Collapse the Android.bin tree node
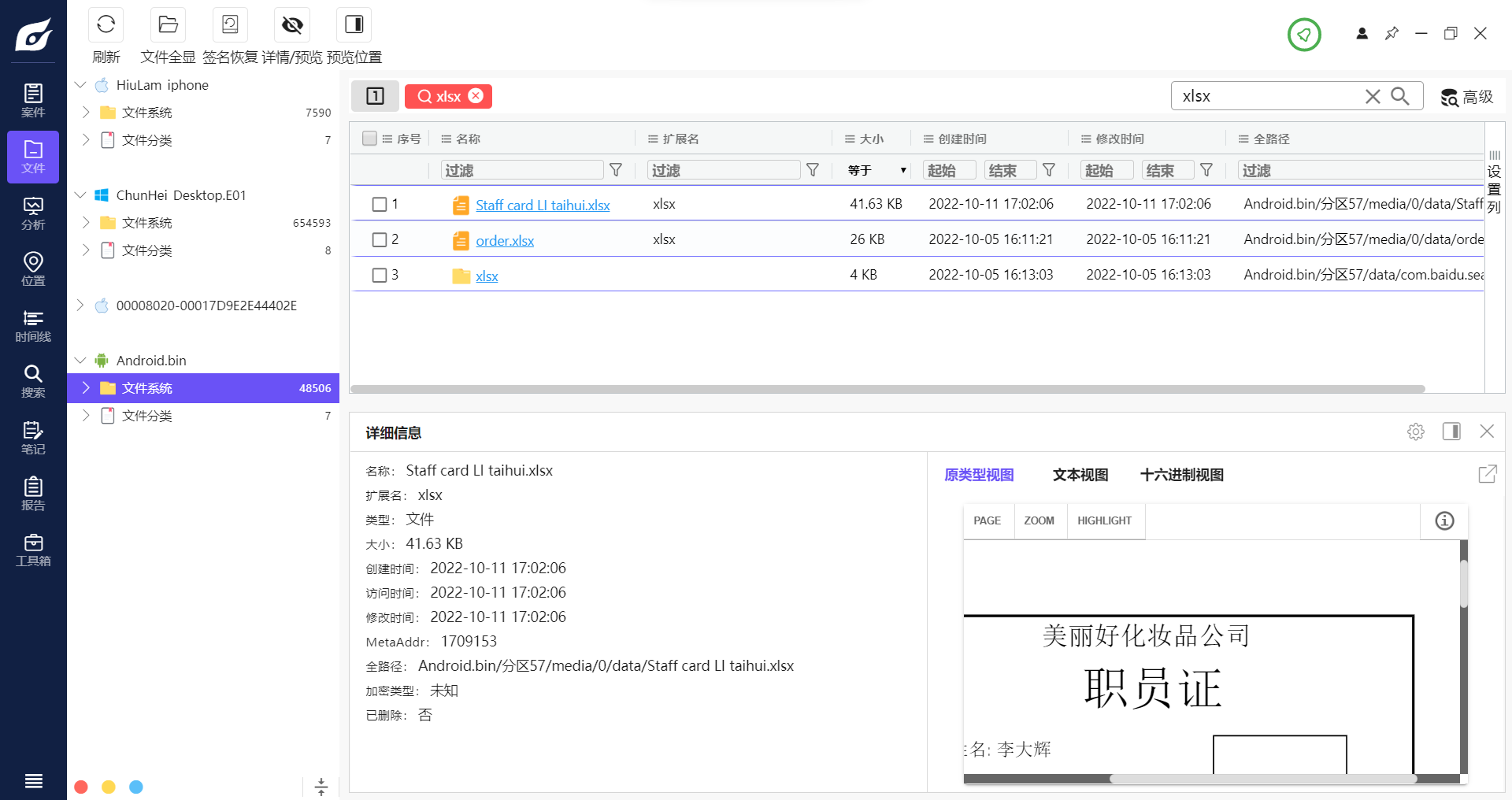 (x=80, y=360)
